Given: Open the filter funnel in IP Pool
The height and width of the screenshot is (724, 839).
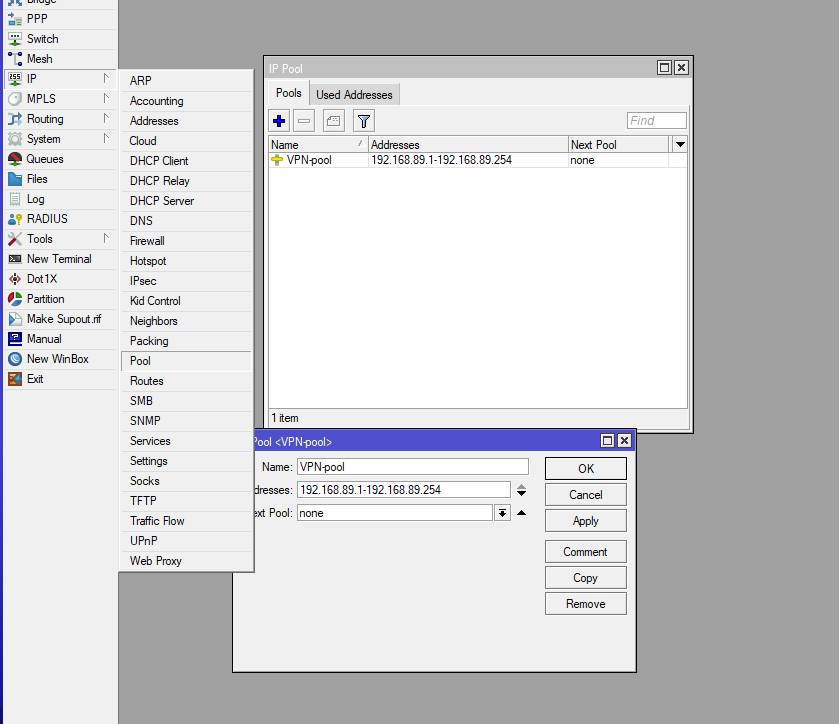Looking at the screenshot, I should (x=364, y=121).
